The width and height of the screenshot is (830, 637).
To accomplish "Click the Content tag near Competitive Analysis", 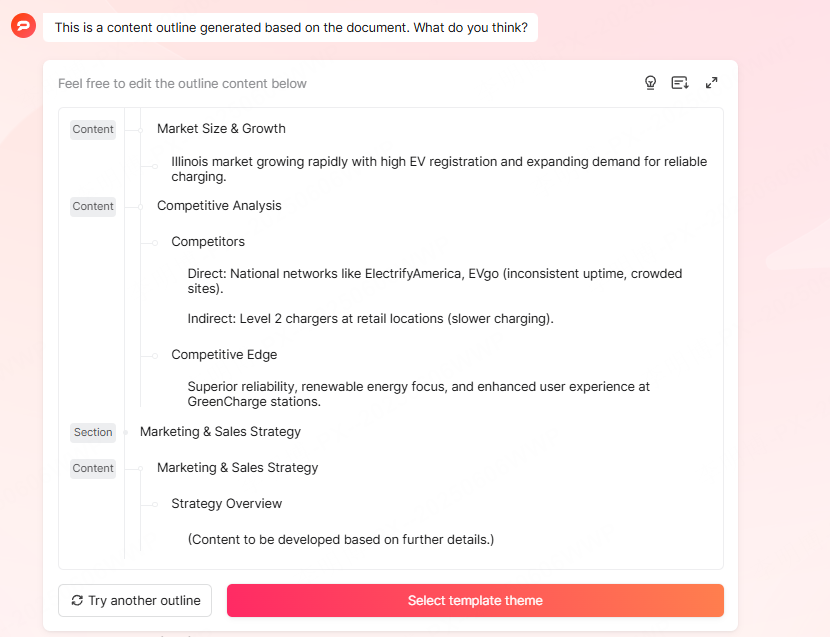I will [92, 206].
